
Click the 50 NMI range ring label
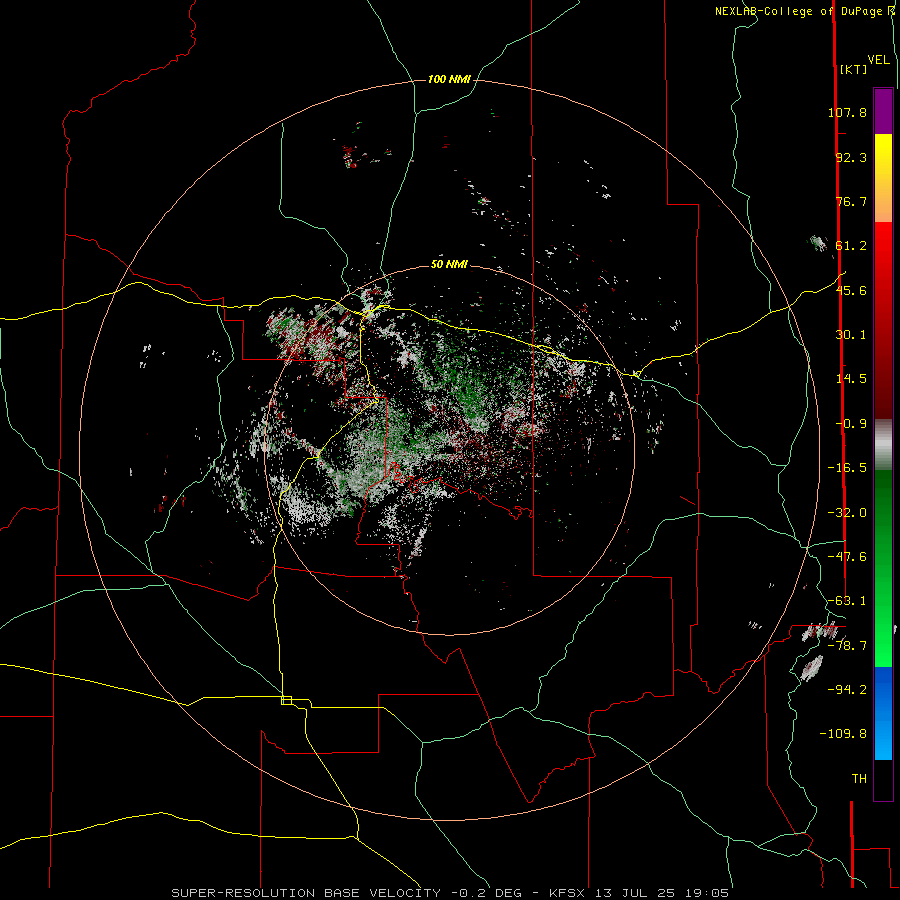coord(449,265)
